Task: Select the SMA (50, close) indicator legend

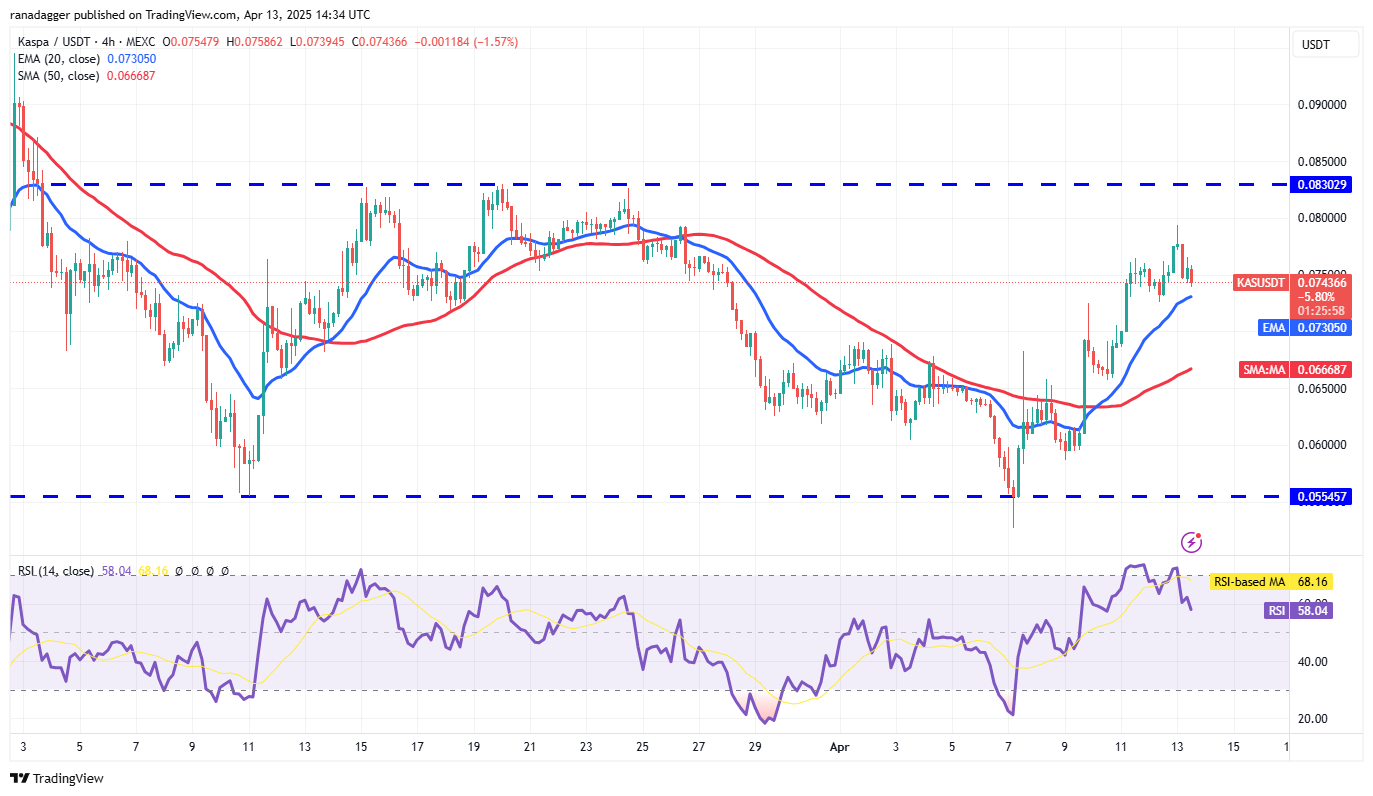Action: point(58,76)
